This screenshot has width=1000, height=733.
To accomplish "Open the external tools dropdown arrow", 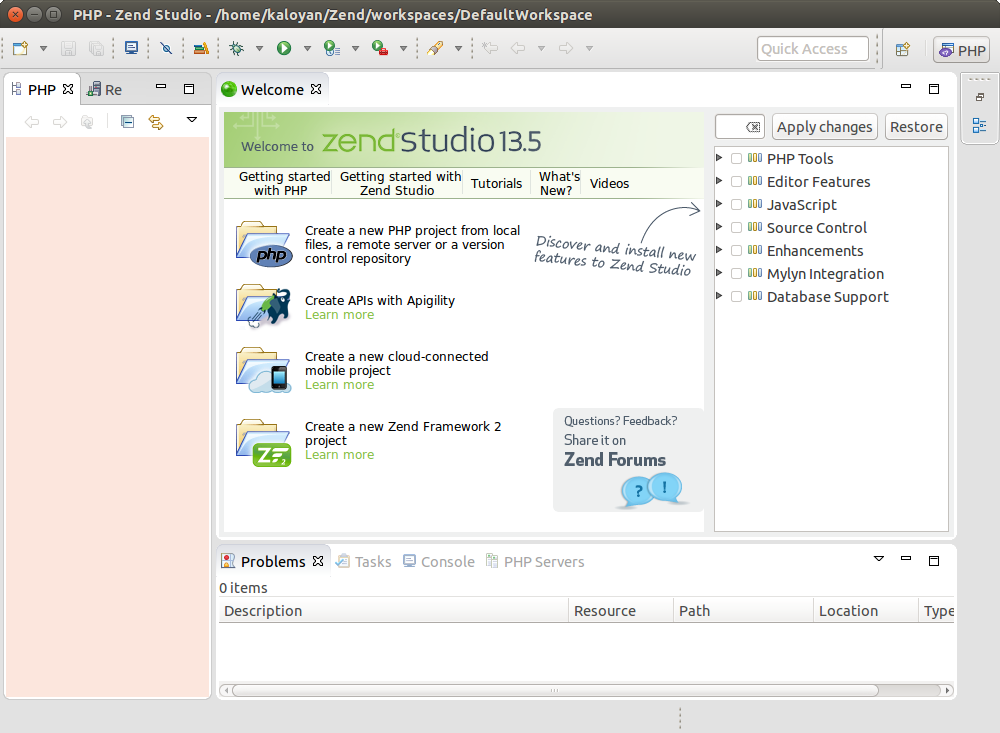I will tap(404, 48).
